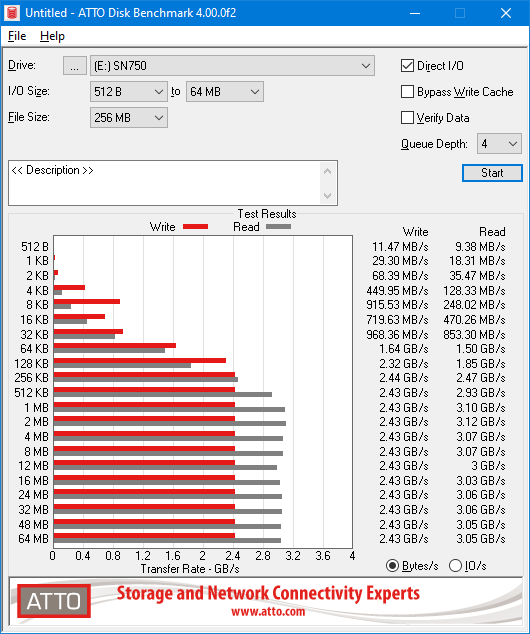
Task: Start the benchmark with the Start button
Action: click(x=492, y=173)
